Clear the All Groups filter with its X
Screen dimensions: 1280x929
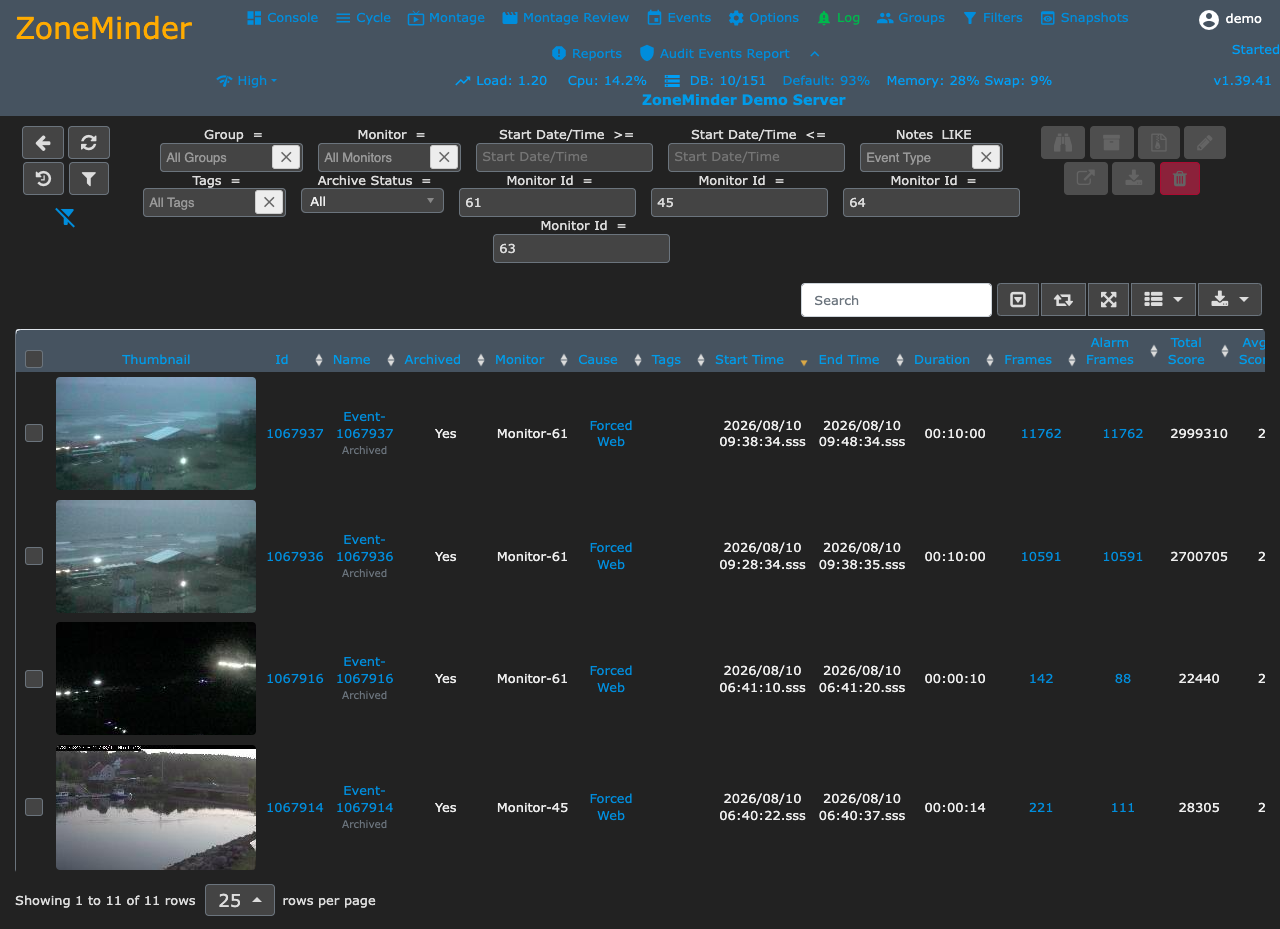[286, 157]
